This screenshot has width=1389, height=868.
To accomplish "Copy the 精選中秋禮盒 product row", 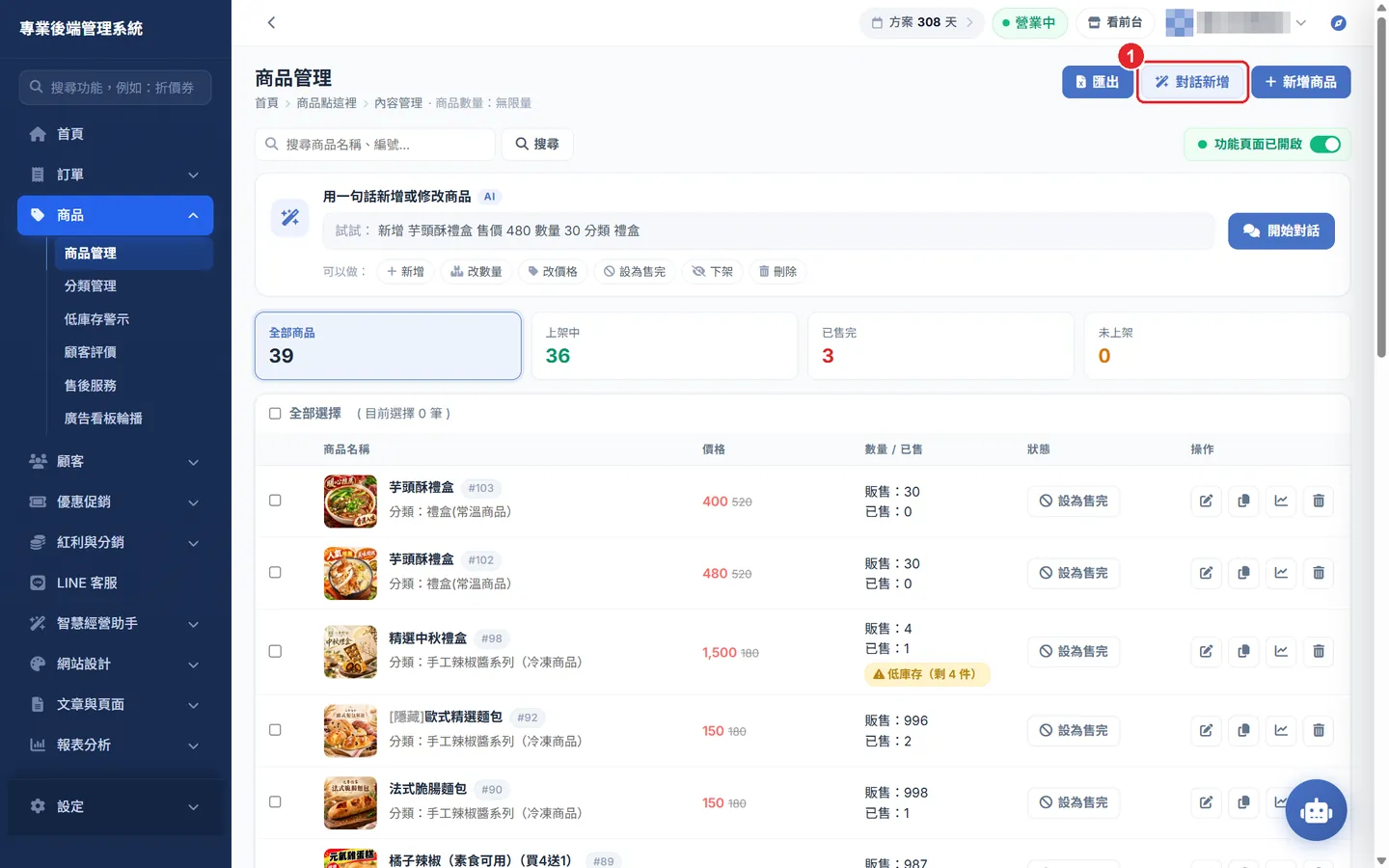I will click(x=1243, y=651).
